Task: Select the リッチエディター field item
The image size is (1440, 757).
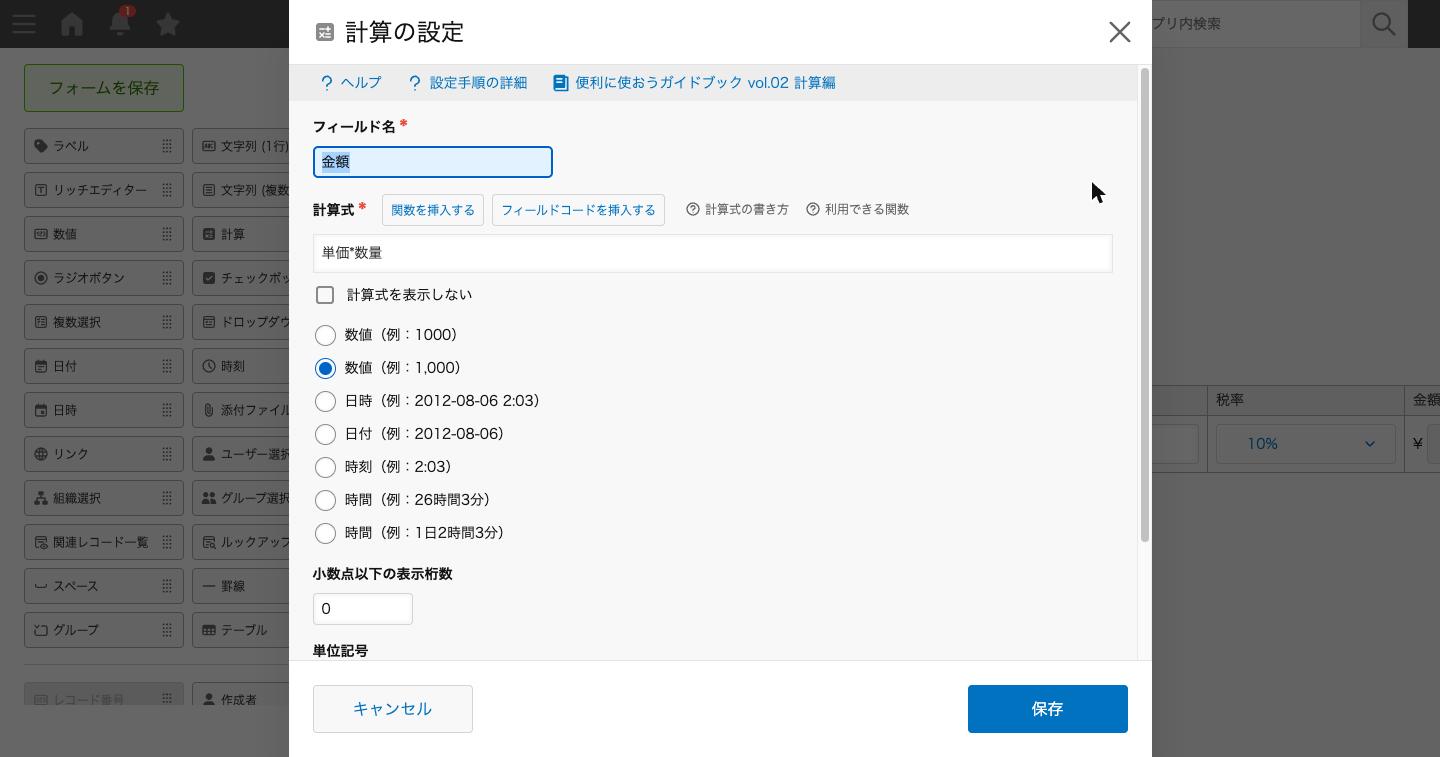Action: (104, 190)
